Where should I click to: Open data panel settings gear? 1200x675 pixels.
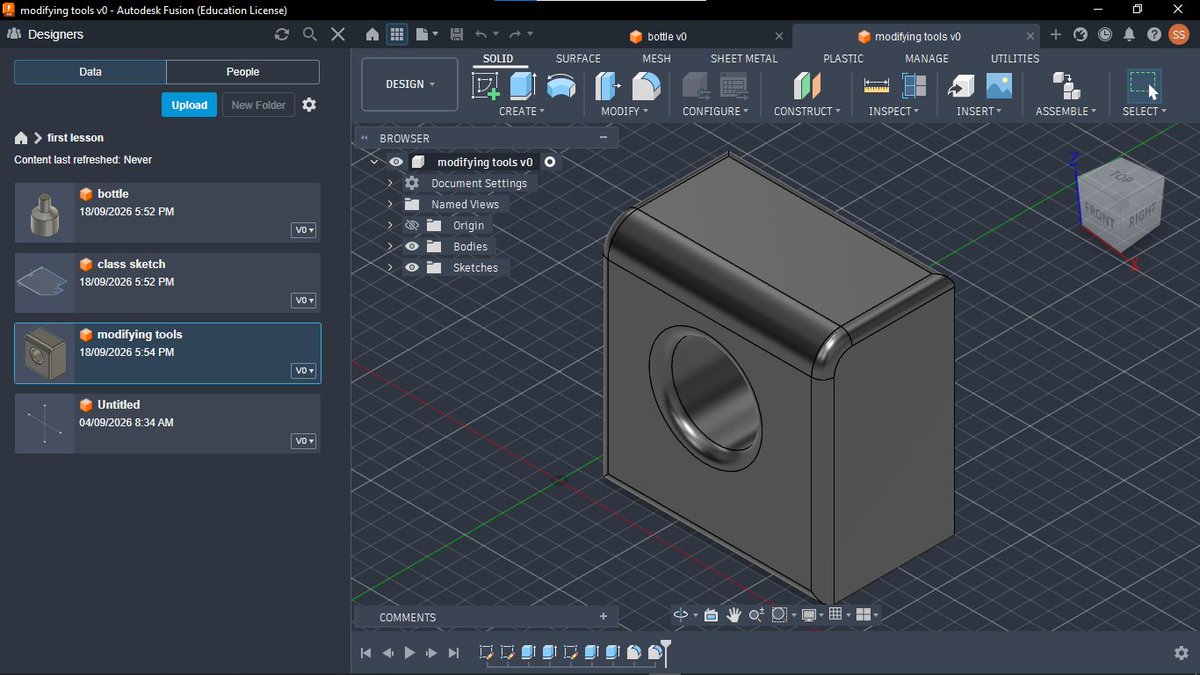(309, 105)
